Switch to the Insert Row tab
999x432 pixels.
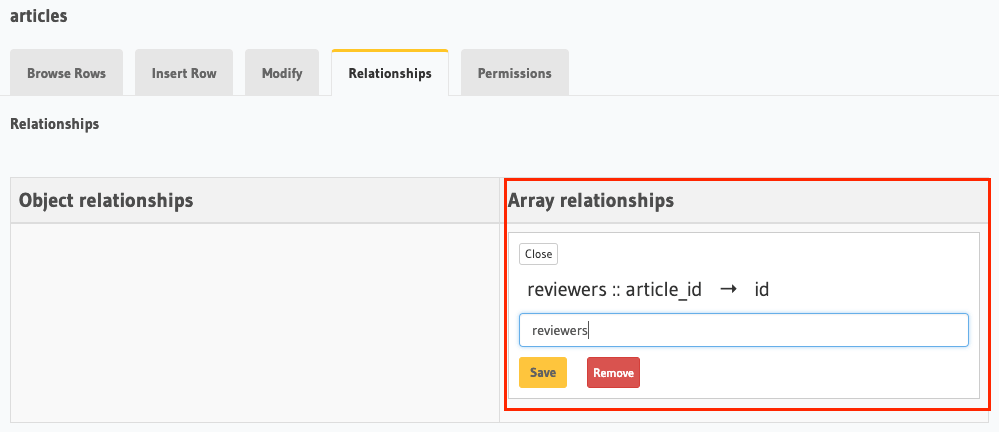coord(184,73)
